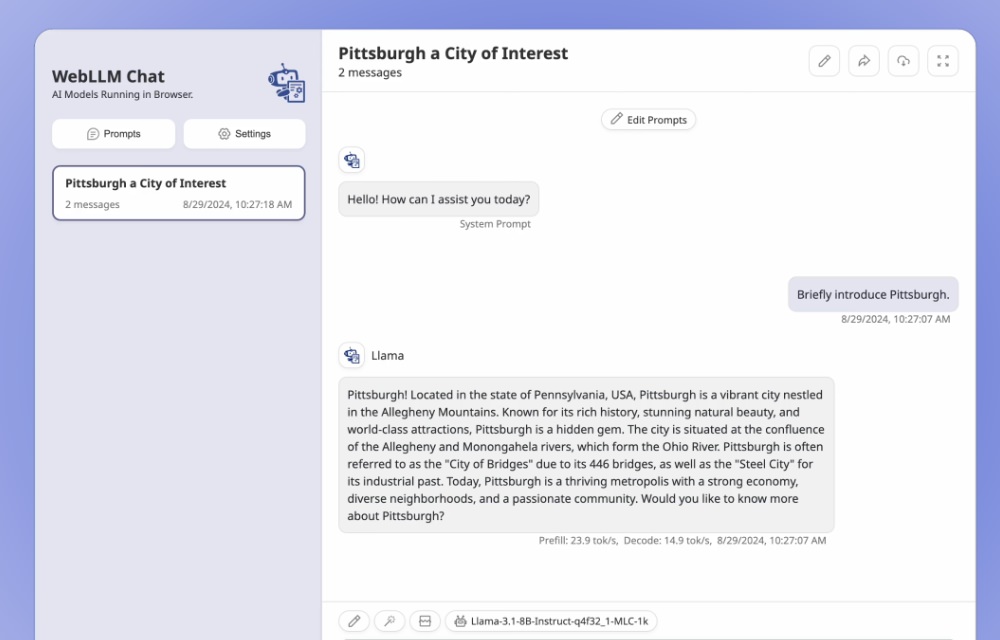
Task: Click the pencil icon above input box
Action: click(354, 621)
